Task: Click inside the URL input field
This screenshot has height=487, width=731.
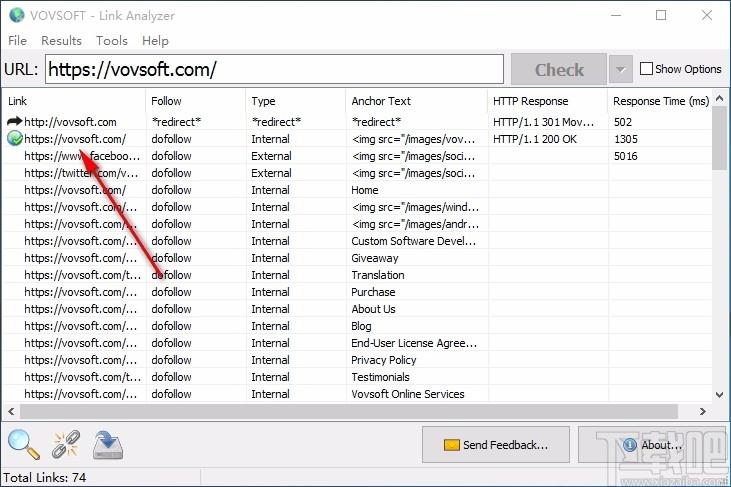Action: click(x=274, y=69)
